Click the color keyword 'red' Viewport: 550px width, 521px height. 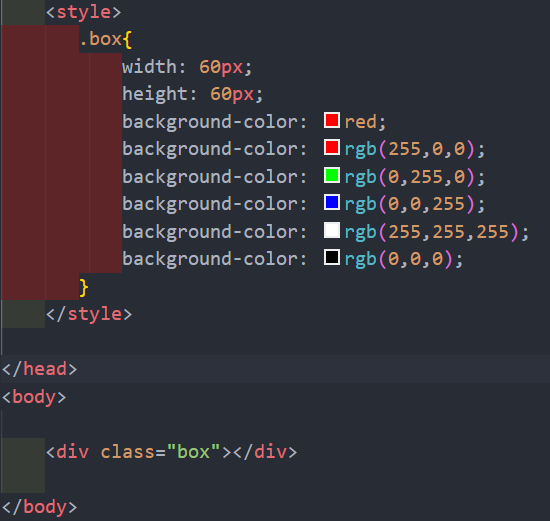(360, 122)
